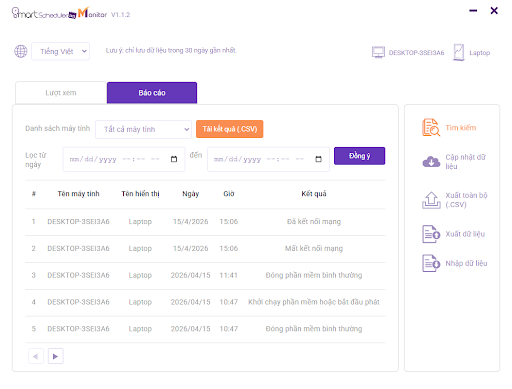This screenshot has height=389, width=512.
Task: Click the 11:41 time cell
Action: pos(229,275)
